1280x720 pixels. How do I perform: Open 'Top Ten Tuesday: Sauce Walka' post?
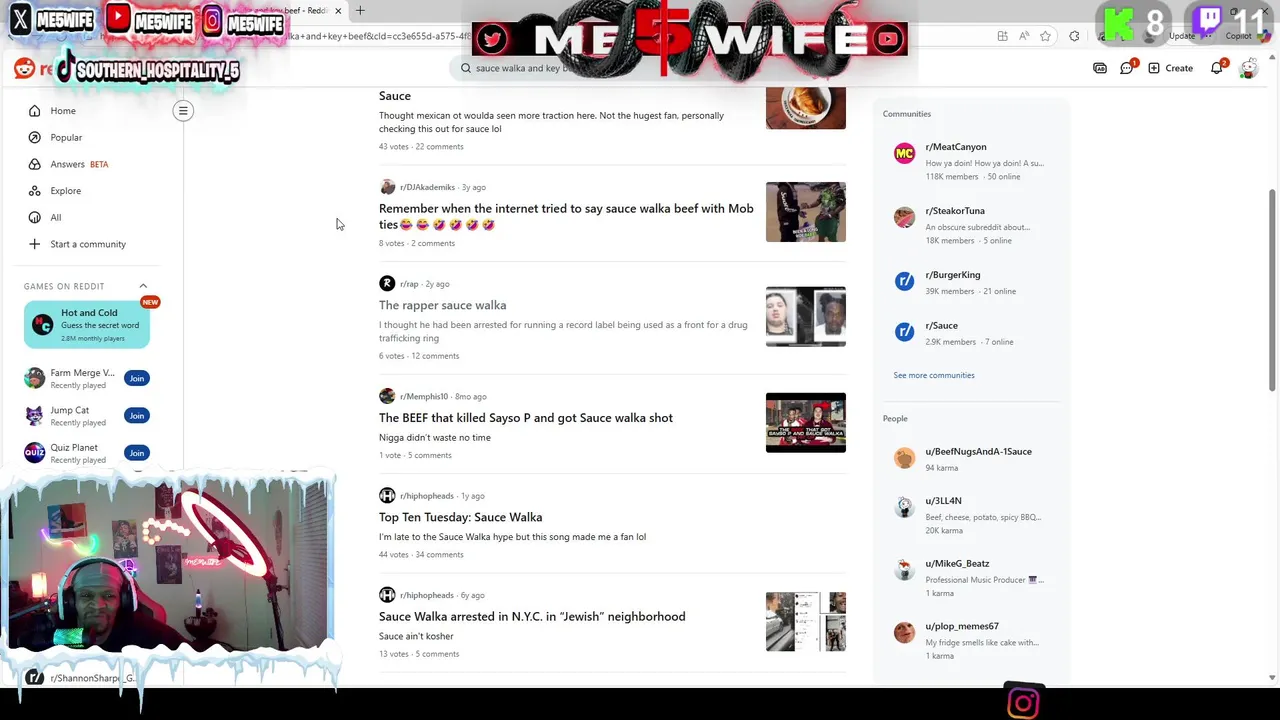click(x=460, y=517)
